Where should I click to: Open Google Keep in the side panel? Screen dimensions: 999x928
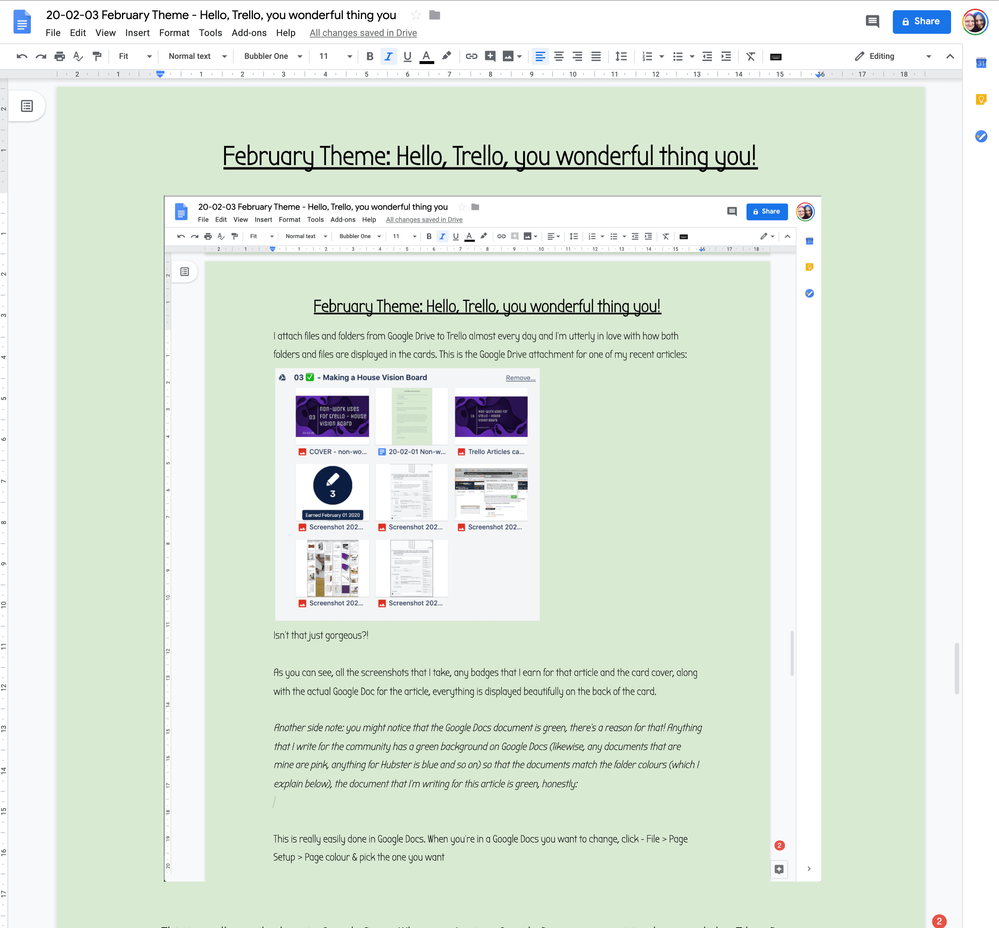coord(981,99)
